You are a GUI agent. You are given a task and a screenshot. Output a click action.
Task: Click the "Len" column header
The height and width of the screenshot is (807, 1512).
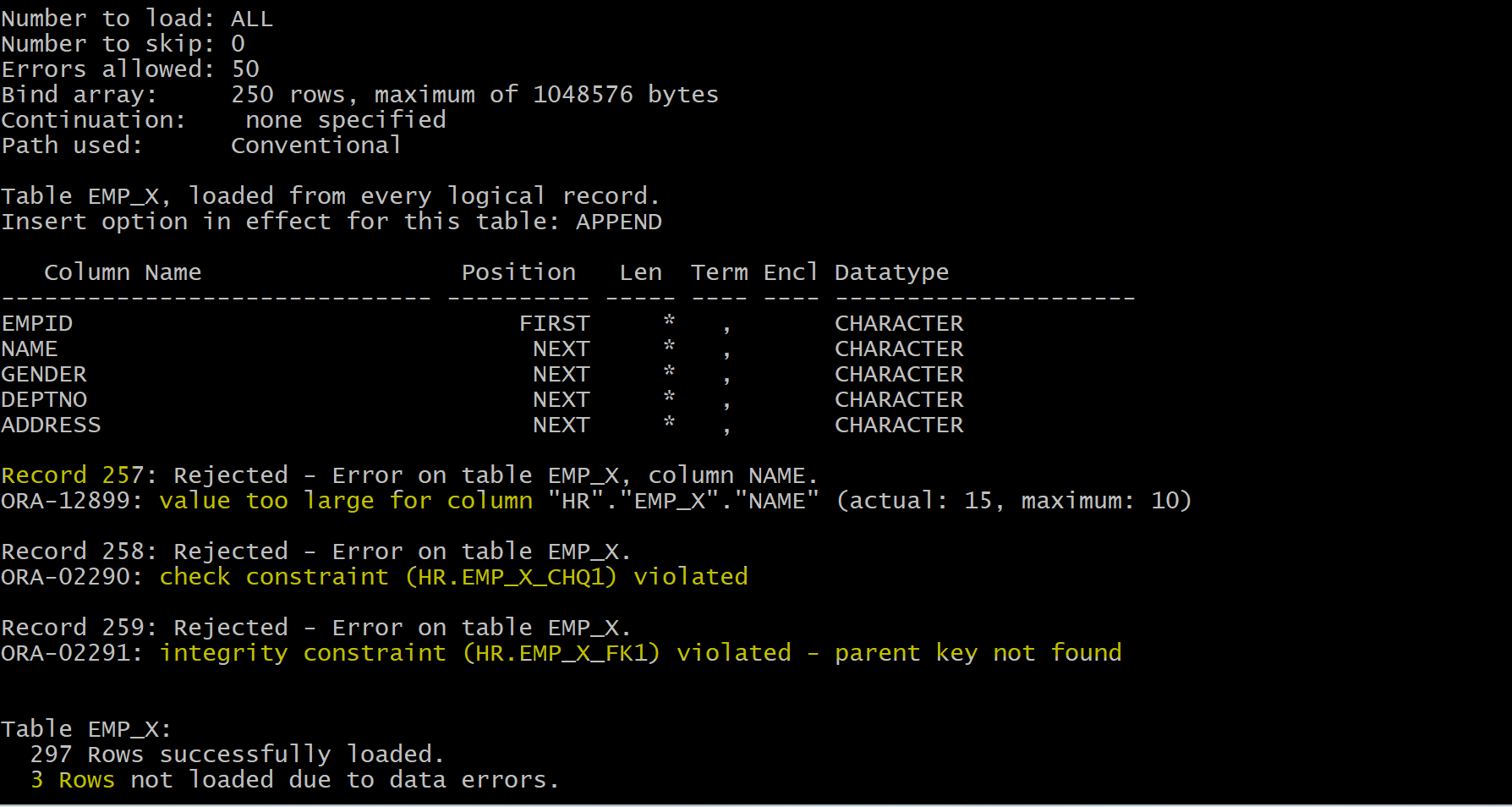coord(641,272)
